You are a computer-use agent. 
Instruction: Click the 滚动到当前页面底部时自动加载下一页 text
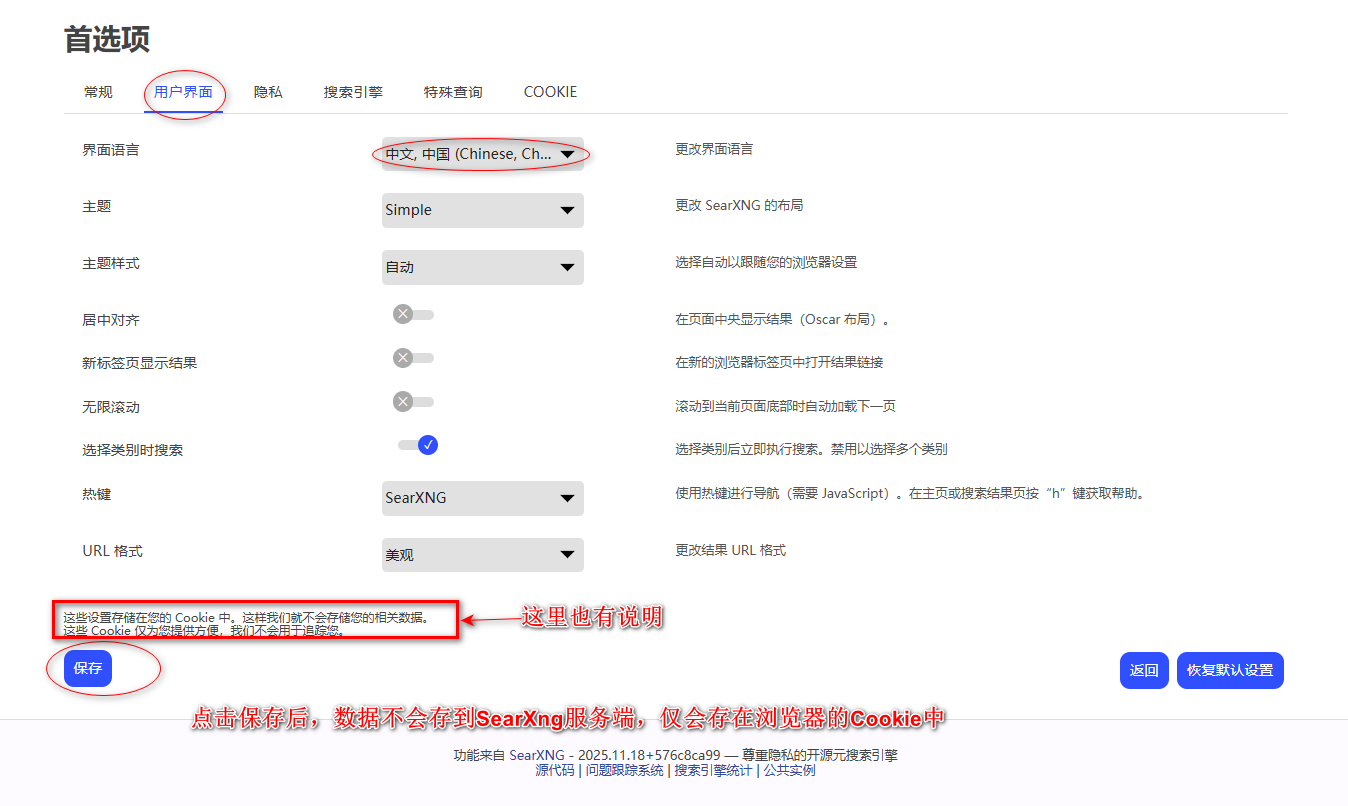pos(785,406)
